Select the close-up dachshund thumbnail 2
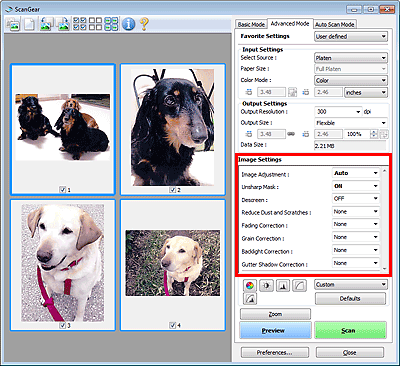 [x=173, y=129]
